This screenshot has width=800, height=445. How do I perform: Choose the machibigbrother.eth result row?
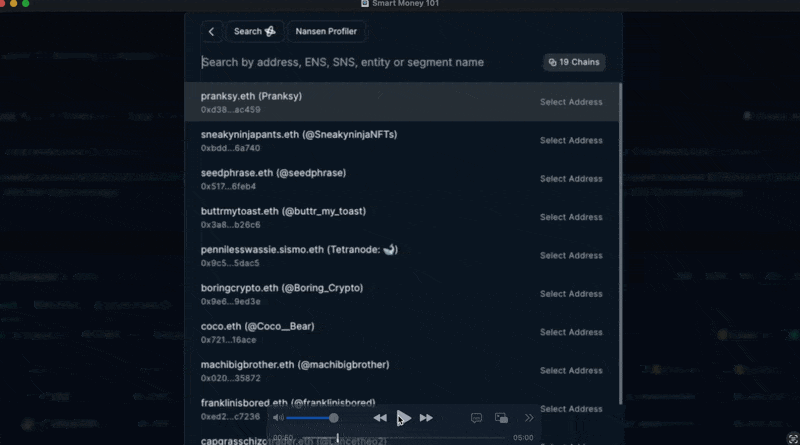[402, 370]
